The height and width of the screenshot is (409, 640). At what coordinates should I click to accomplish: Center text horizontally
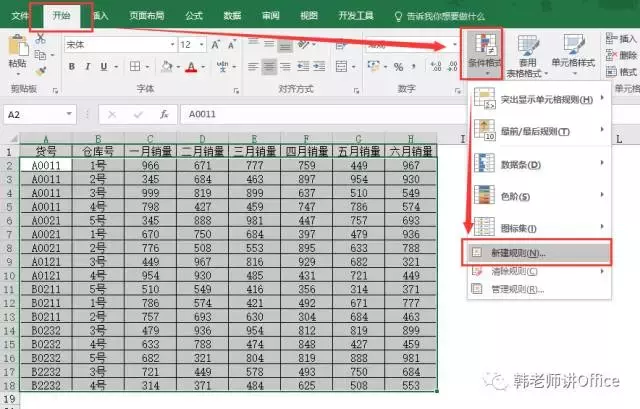(x=269, y=66)
